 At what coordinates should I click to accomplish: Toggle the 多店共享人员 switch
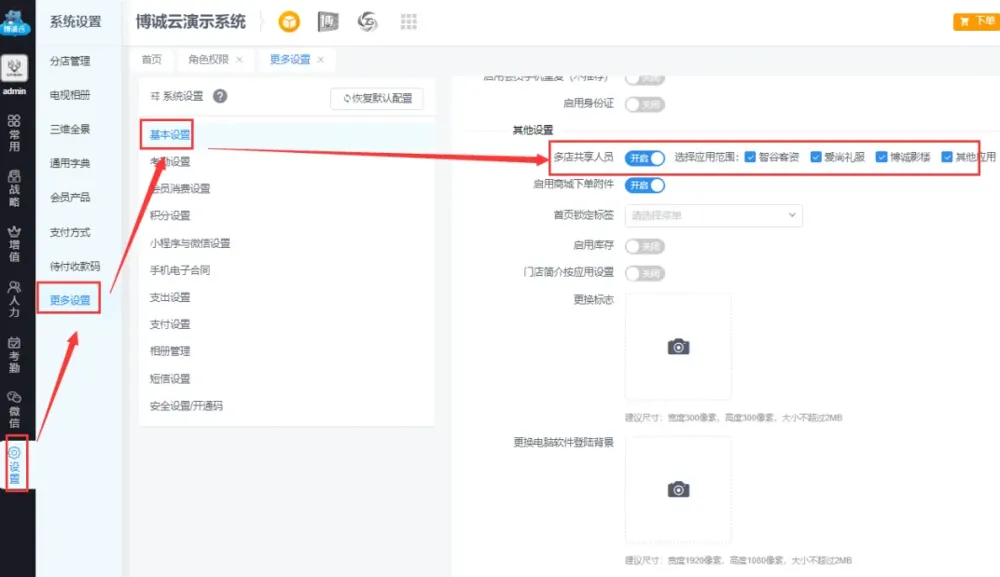click(x=645, y=158)
